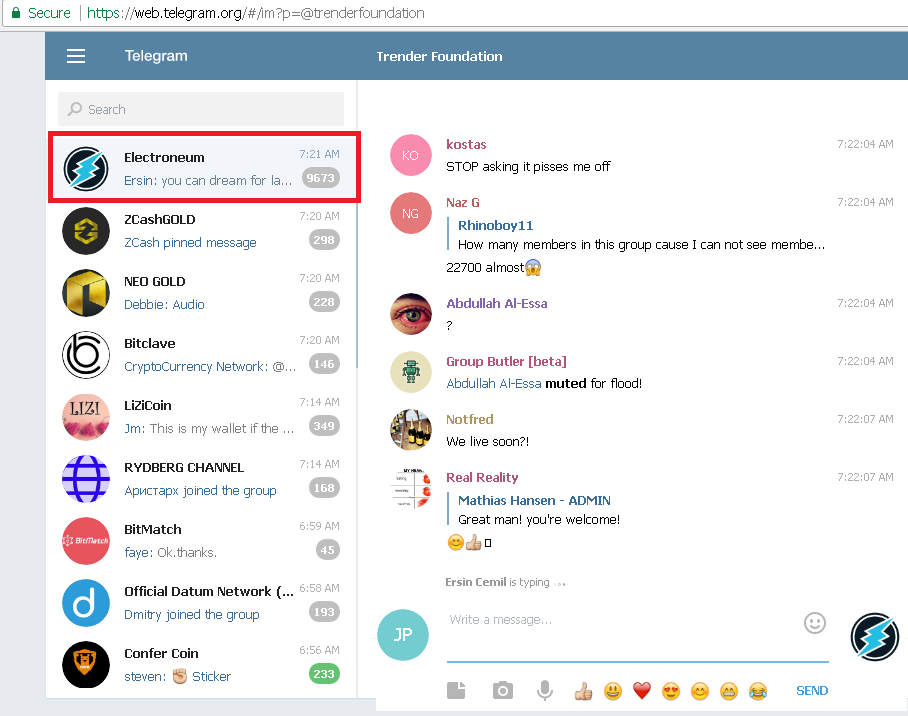908x716 pixels.
Task: Open Naz G sender name
Action: pos(463,202)
